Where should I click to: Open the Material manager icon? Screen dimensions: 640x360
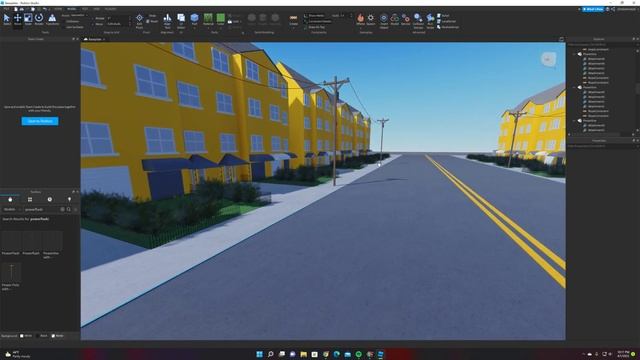point(208,18)
